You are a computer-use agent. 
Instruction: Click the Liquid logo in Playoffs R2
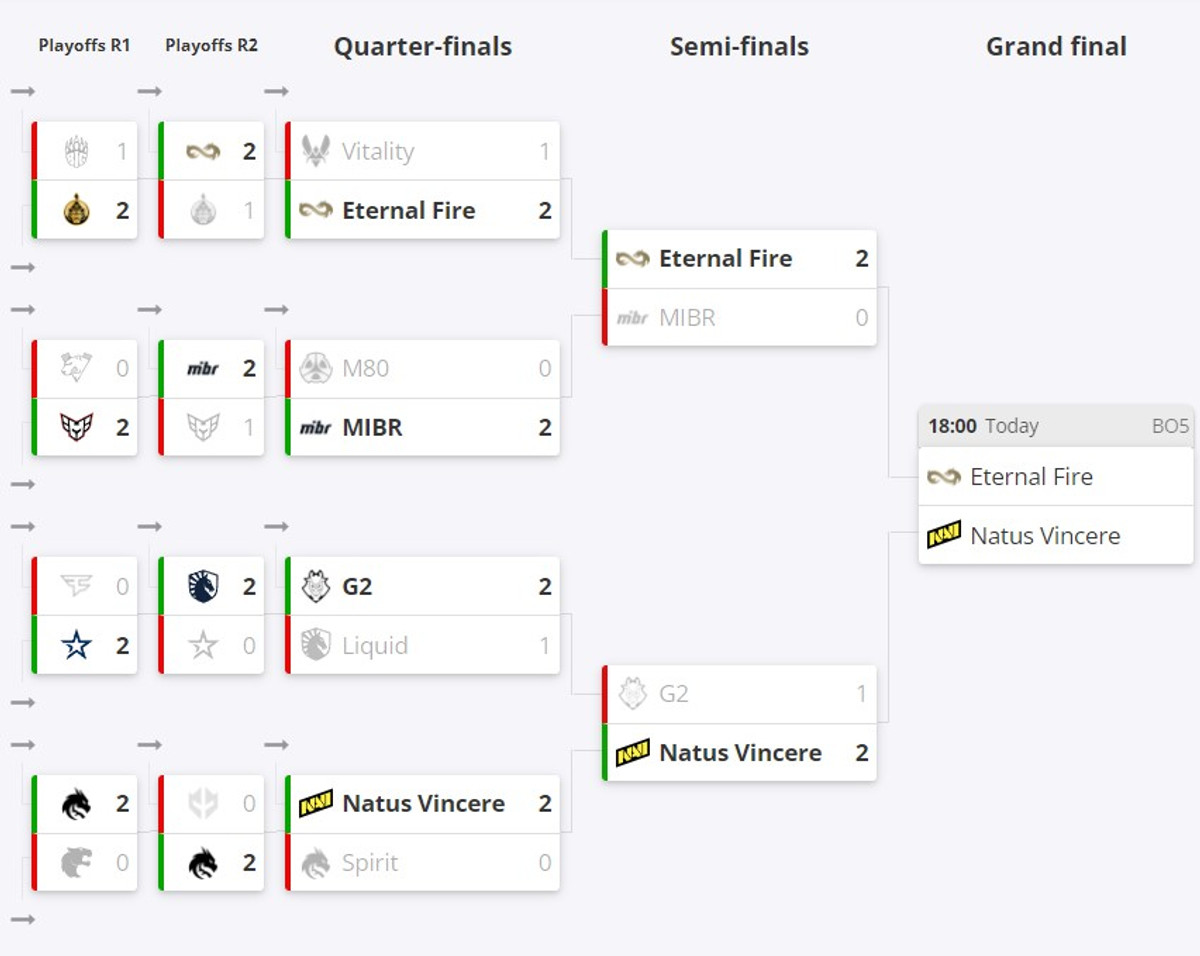[x=203, y=587]
